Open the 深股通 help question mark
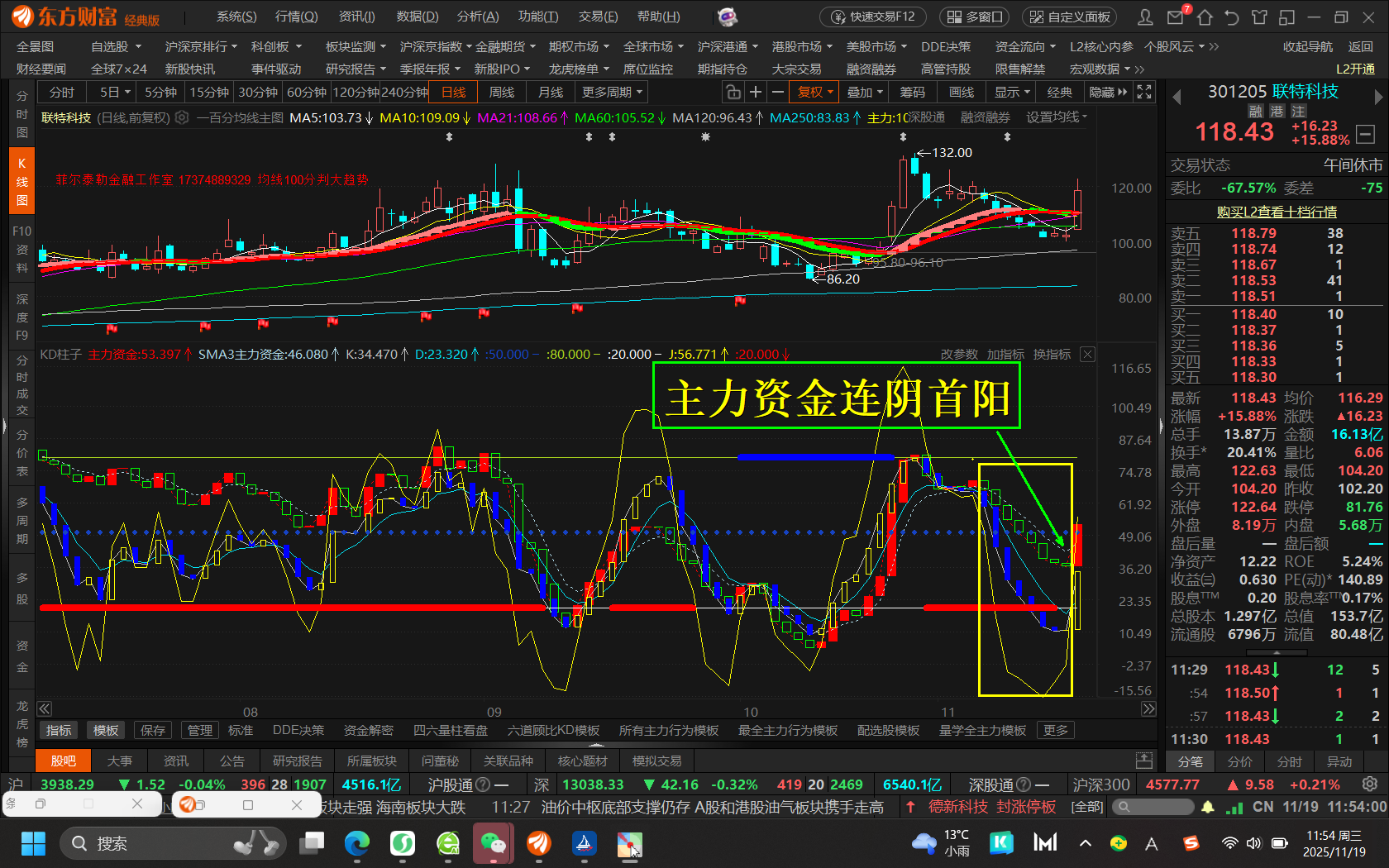Image resolution: width=1389 pixels, height=868 pixels. click(1024, 785)
